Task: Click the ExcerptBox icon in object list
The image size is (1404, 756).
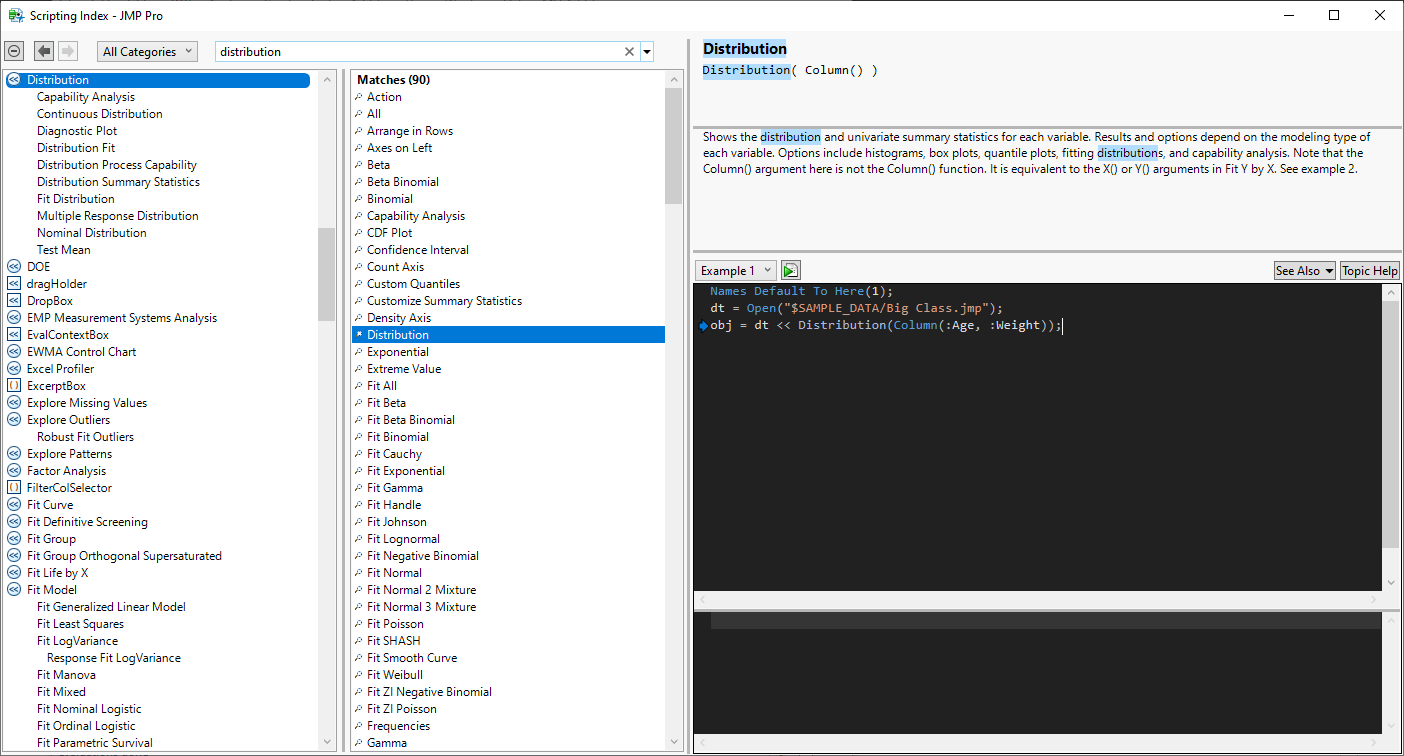Action: click(14, 386)
